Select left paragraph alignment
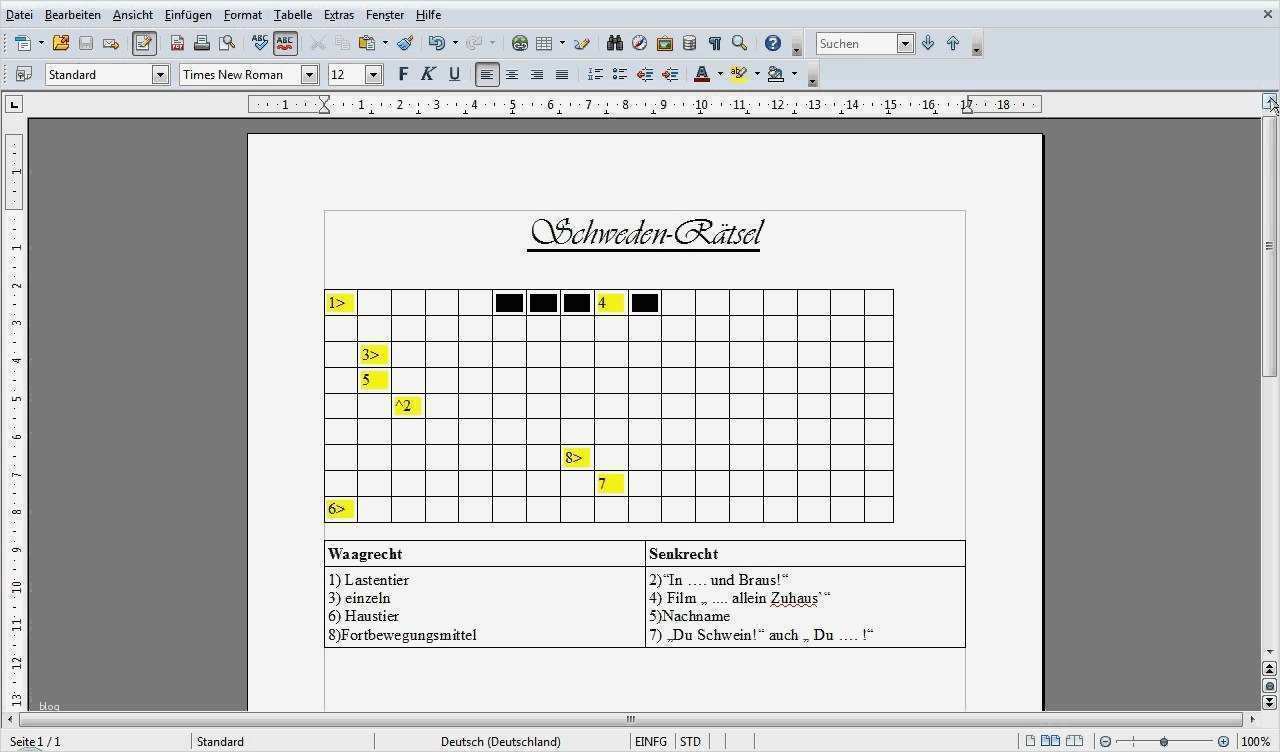 coord(487,74)
